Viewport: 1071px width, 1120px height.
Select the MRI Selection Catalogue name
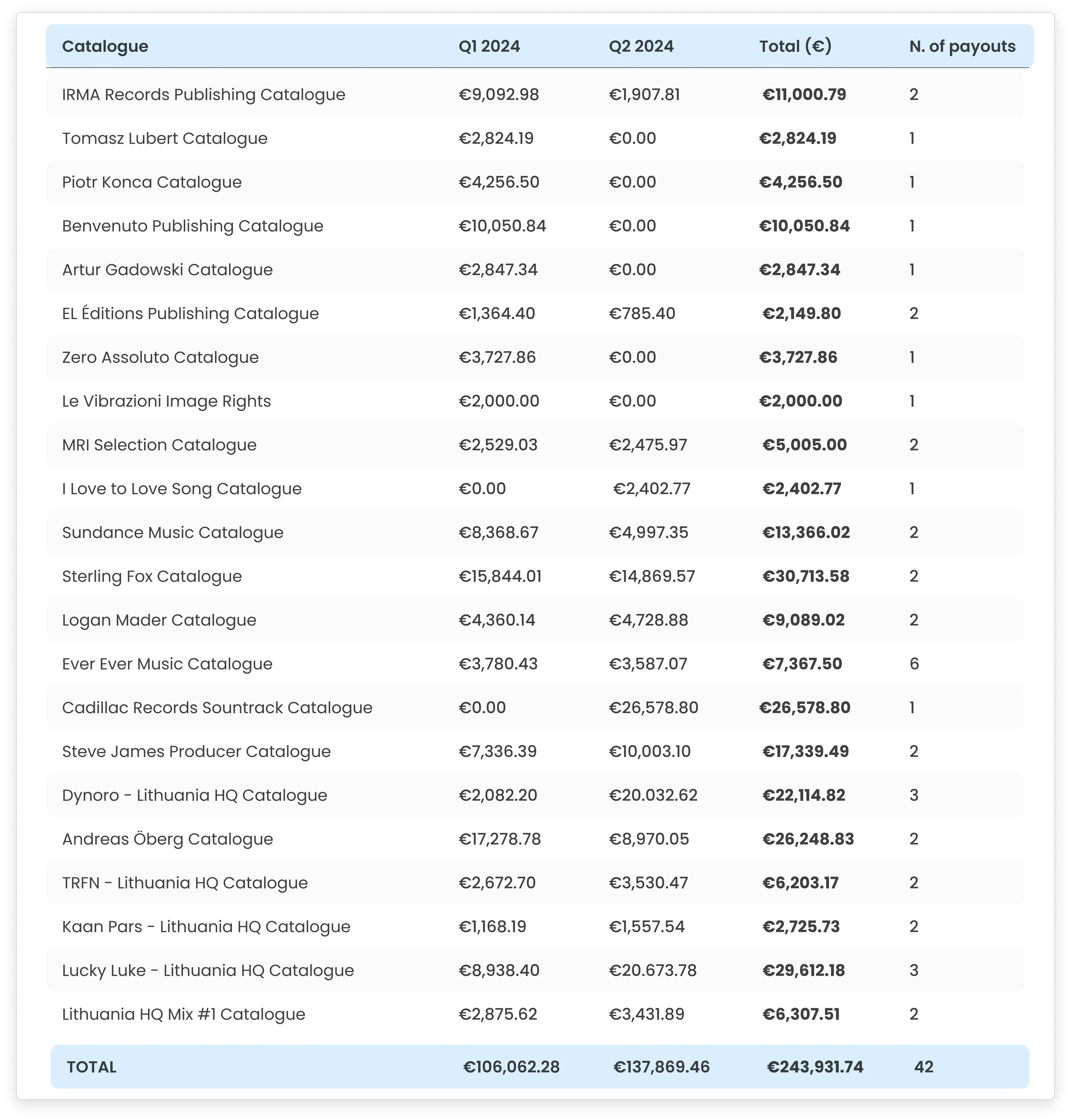click(159, 445)
